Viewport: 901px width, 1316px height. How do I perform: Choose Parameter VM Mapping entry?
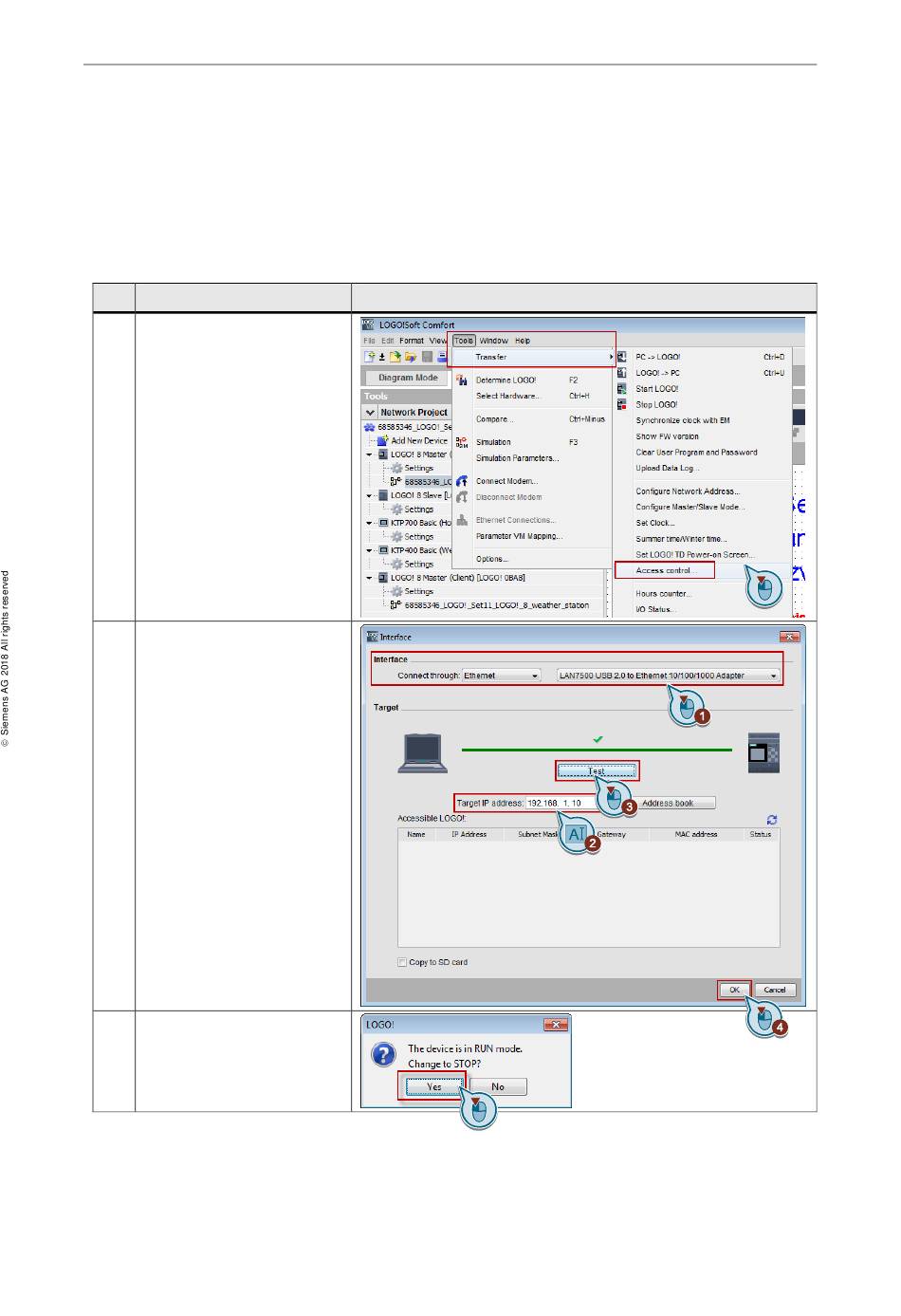[x=519, y=536]
